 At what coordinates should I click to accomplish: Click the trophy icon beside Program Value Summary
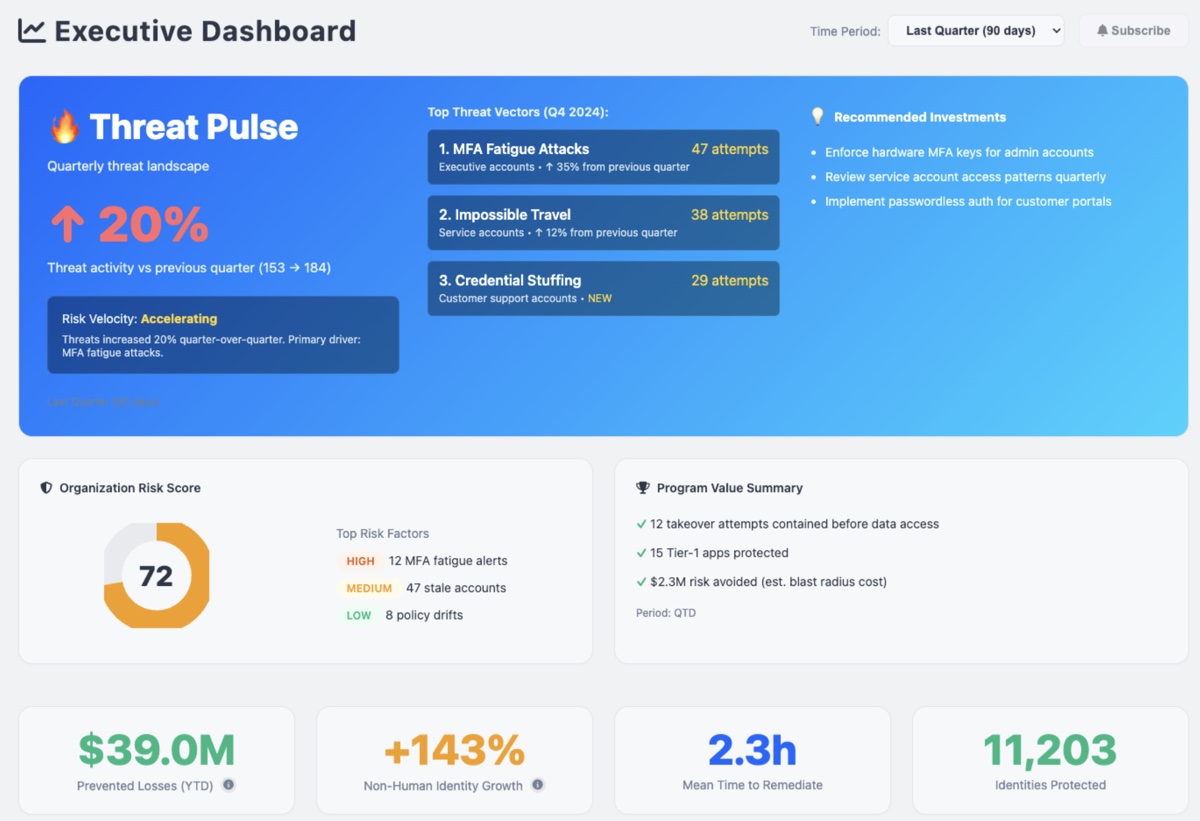point(641,488)
